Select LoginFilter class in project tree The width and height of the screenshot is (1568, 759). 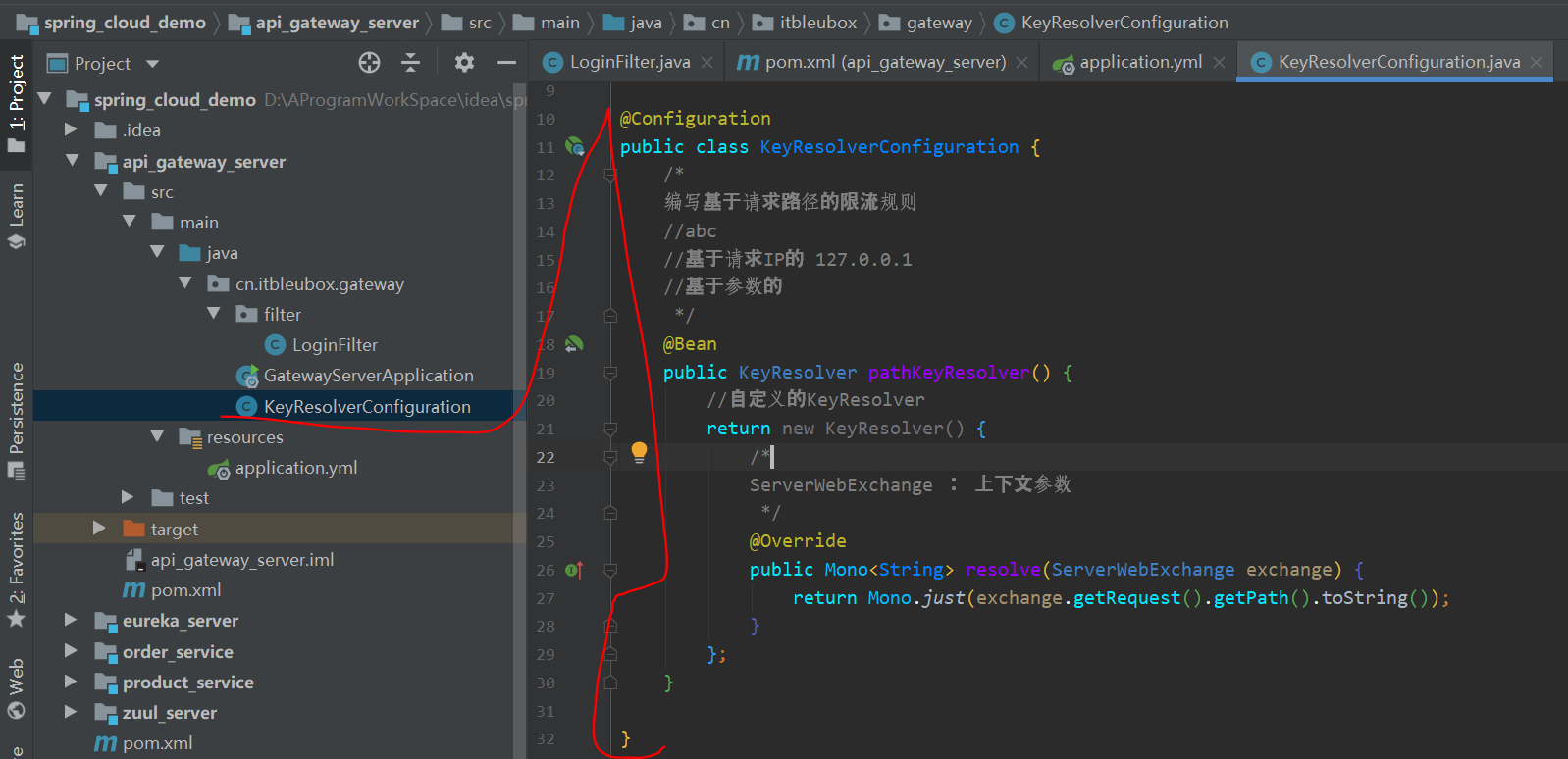pos(321,345)
